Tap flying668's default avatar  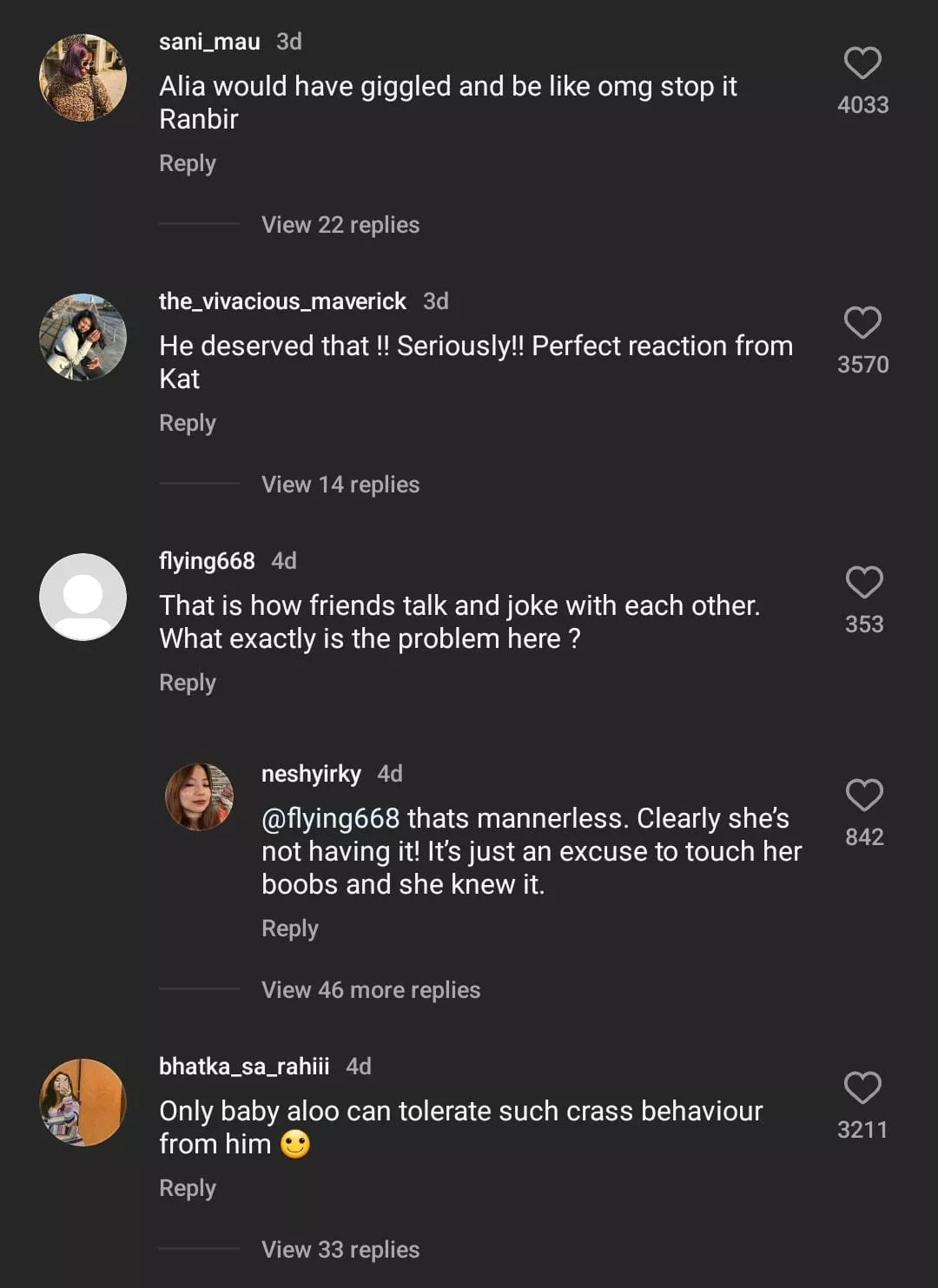[x=83, y=597]
